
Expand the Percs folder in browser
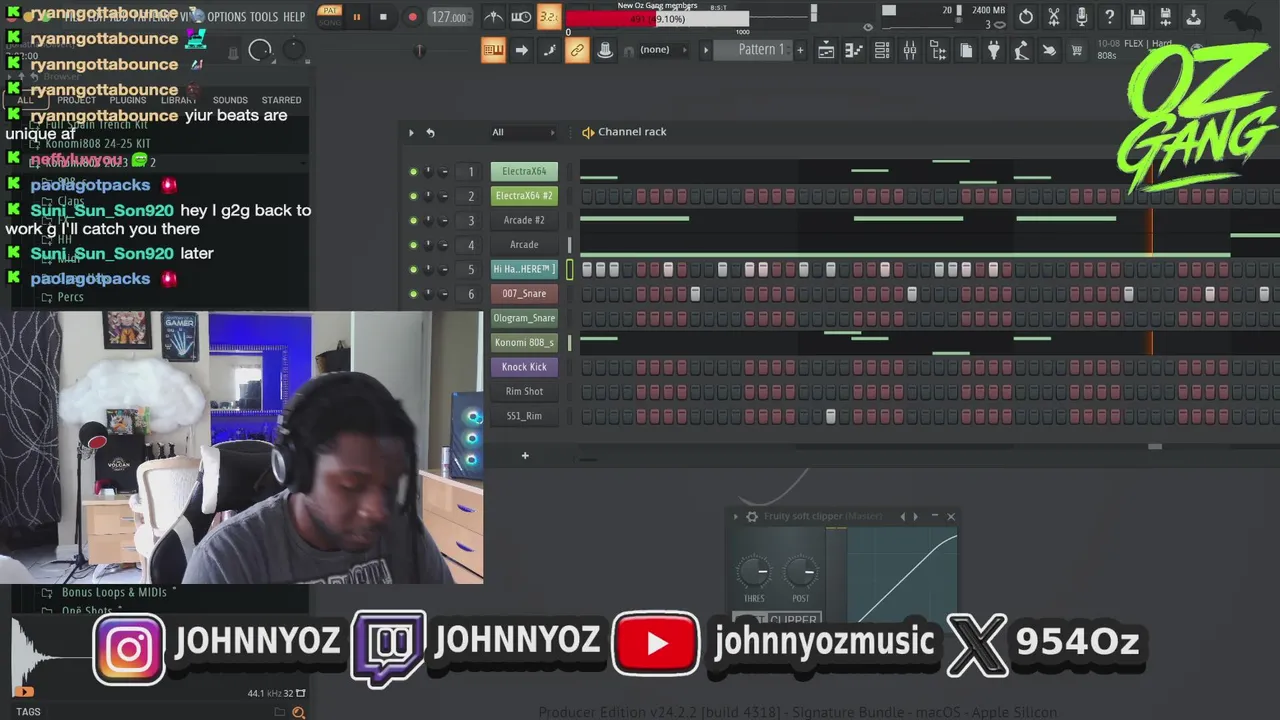pyautogui.click(x=70, y=297)
